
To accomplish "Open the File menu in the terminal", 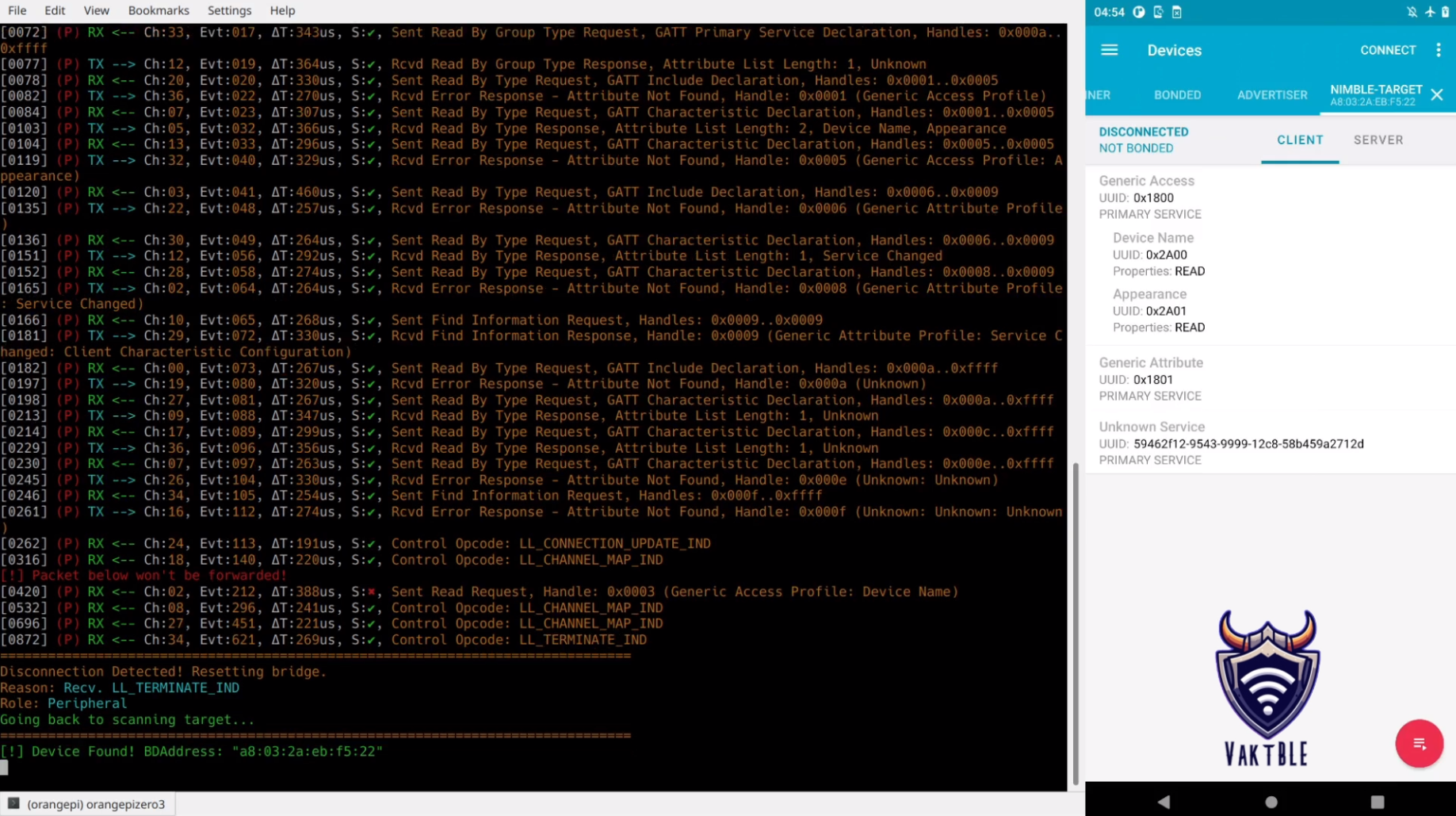I will 17,10.
